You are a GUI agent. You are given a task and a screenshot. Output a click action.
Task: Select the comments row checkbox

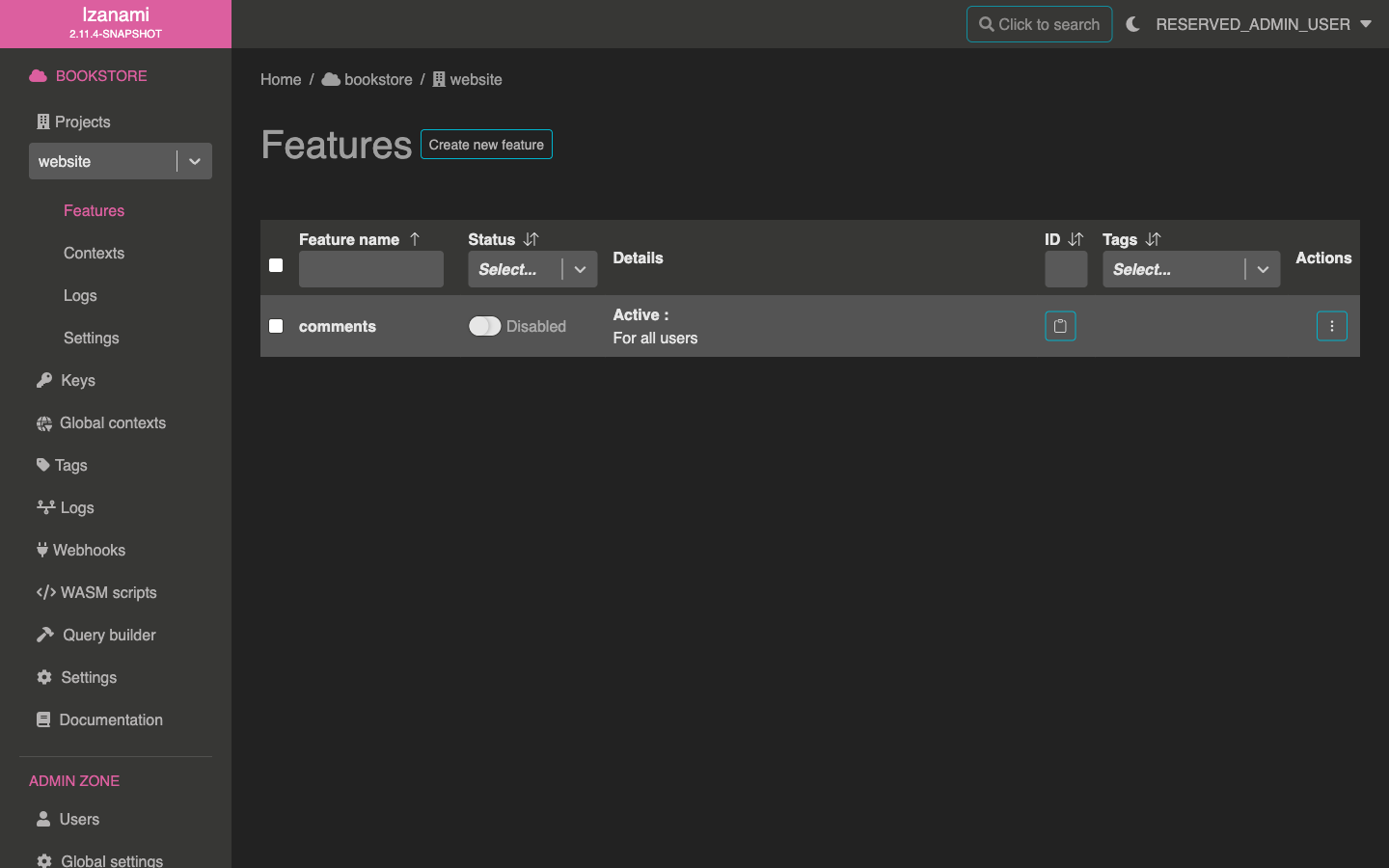click(276, 326)
